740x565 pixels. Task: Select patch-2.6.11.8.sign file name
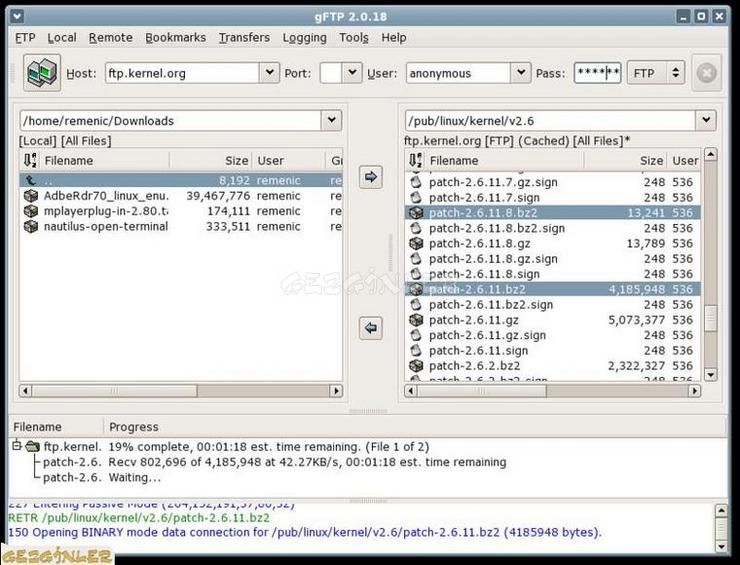tap(484, 274)
